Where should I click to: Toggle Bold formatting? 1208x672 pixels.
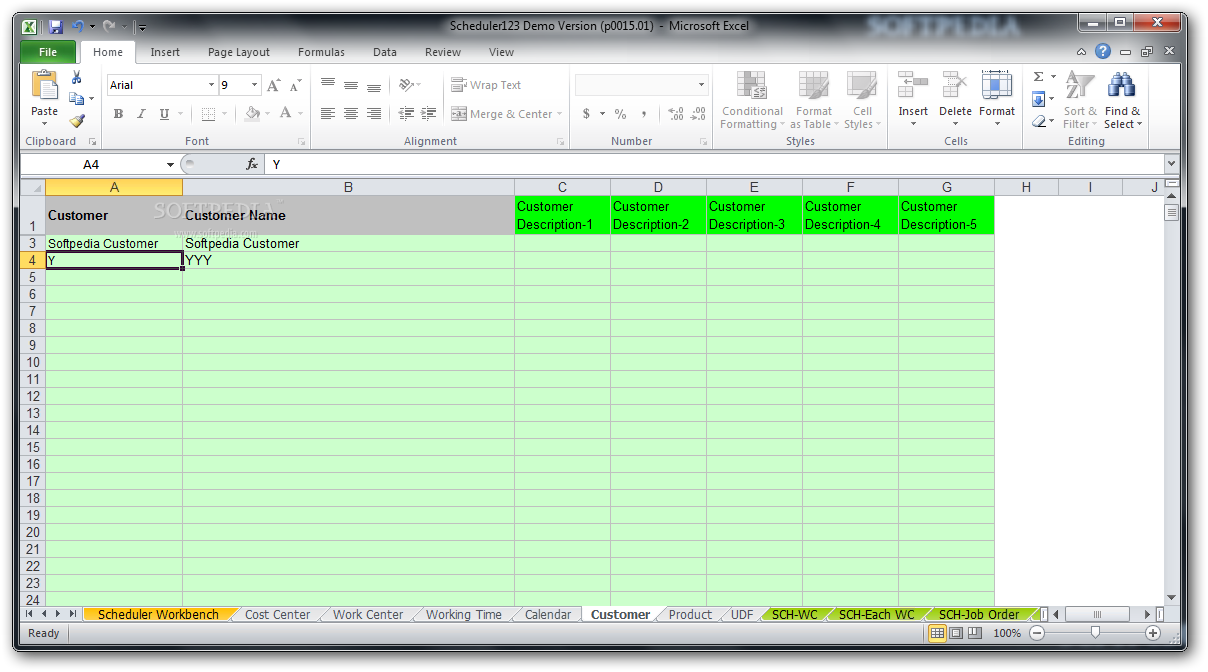(118, 114)
